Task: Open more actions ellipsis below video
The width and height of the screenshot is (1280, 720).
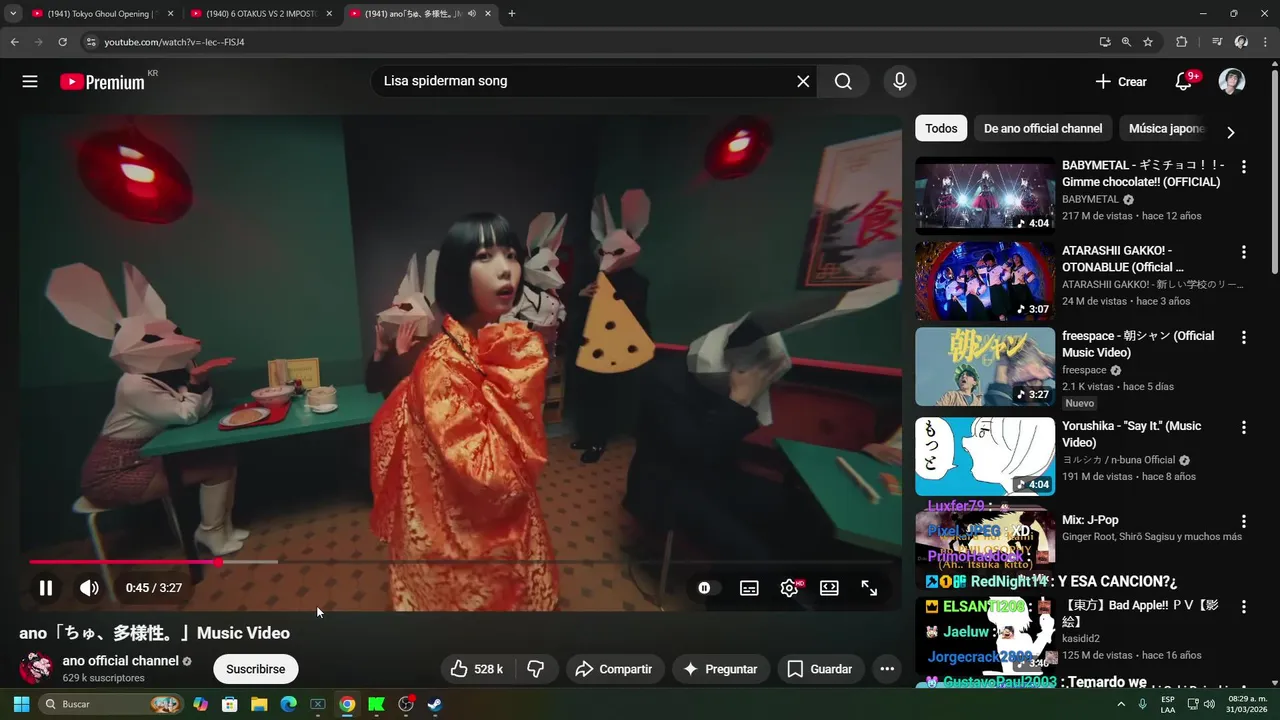Action: coord(887,669)
